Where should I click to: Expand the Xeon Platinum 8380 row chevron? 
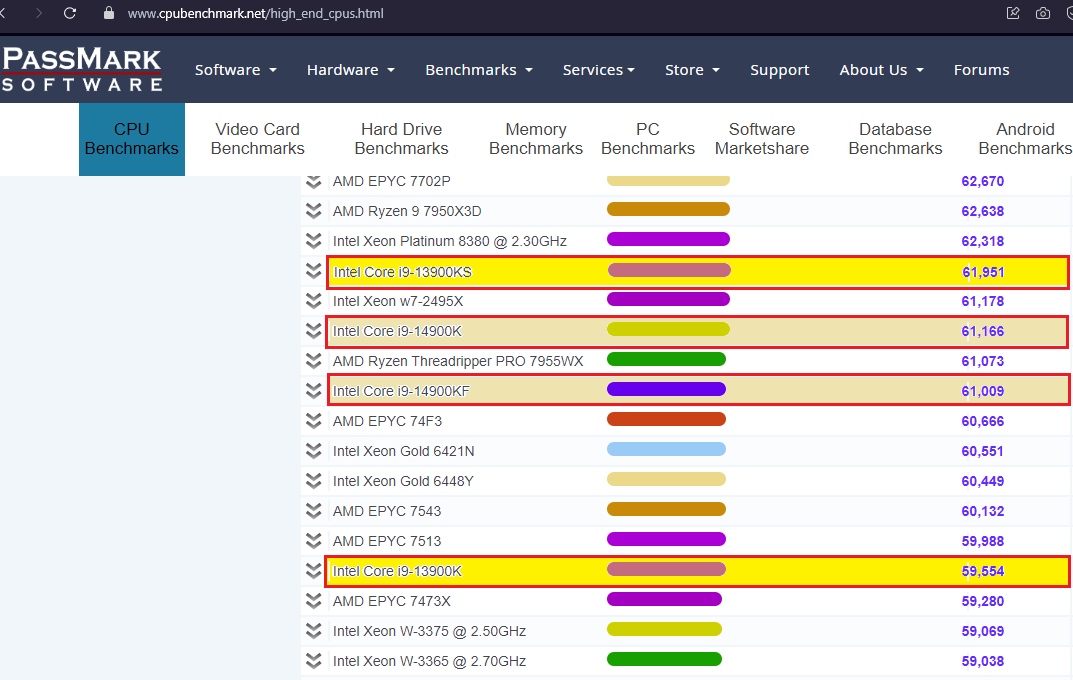pyautogui.click(x=313, y=241)
